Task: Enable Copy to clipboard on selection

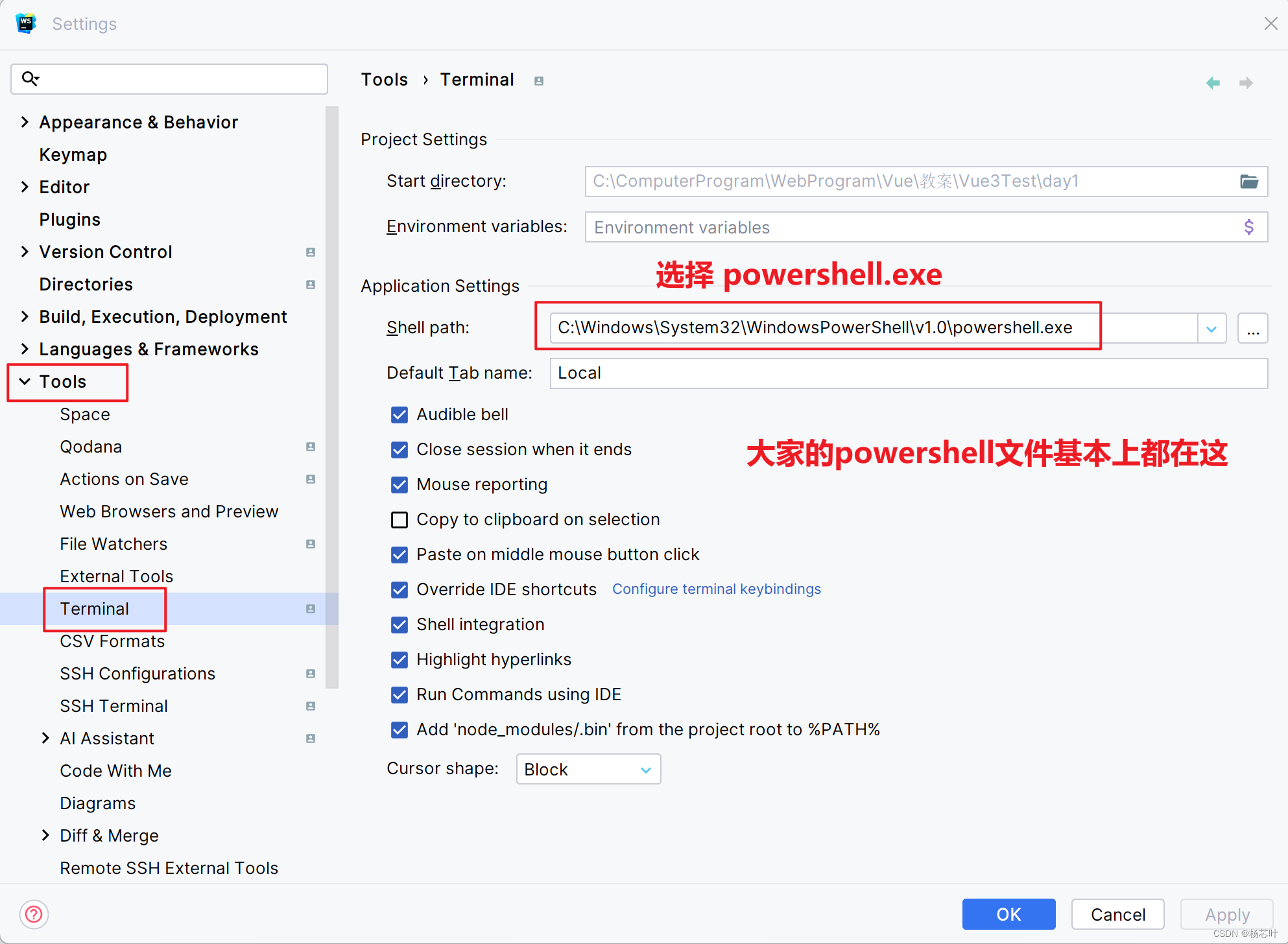Action: (400, 519)
